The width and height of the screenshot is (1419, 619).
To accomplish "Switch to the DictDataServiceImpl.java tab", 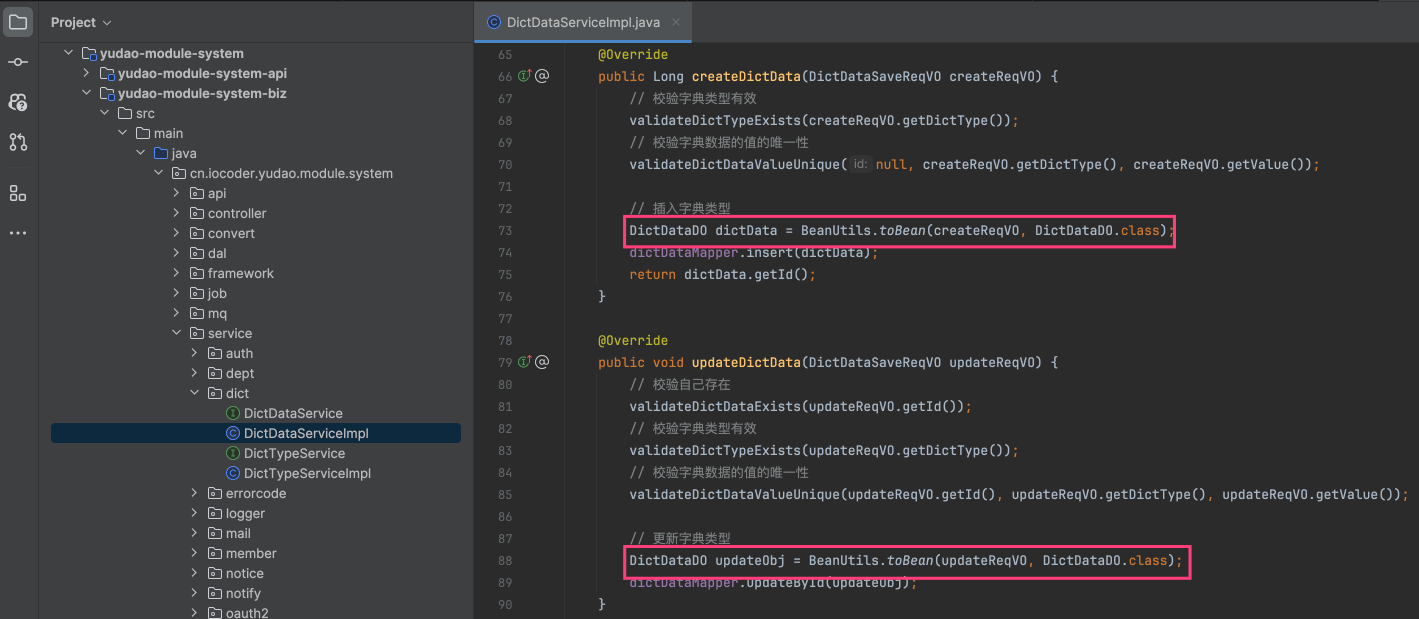I will pos(568,22).
